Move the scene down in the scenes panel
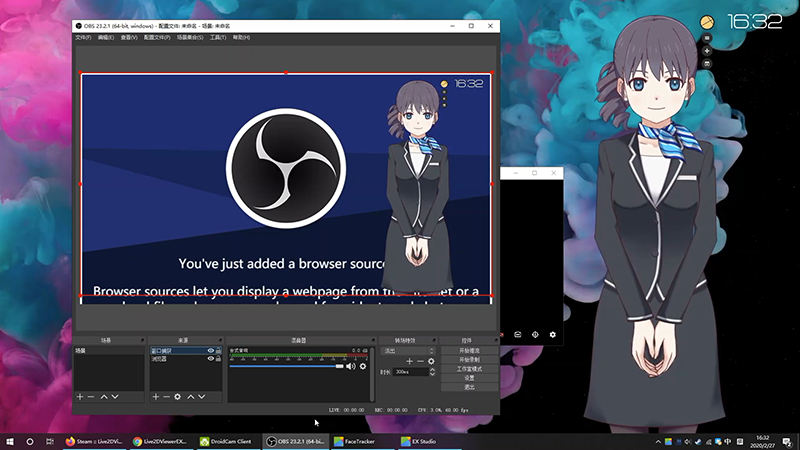Screen dimensions: 800x450 click(115, 396)
